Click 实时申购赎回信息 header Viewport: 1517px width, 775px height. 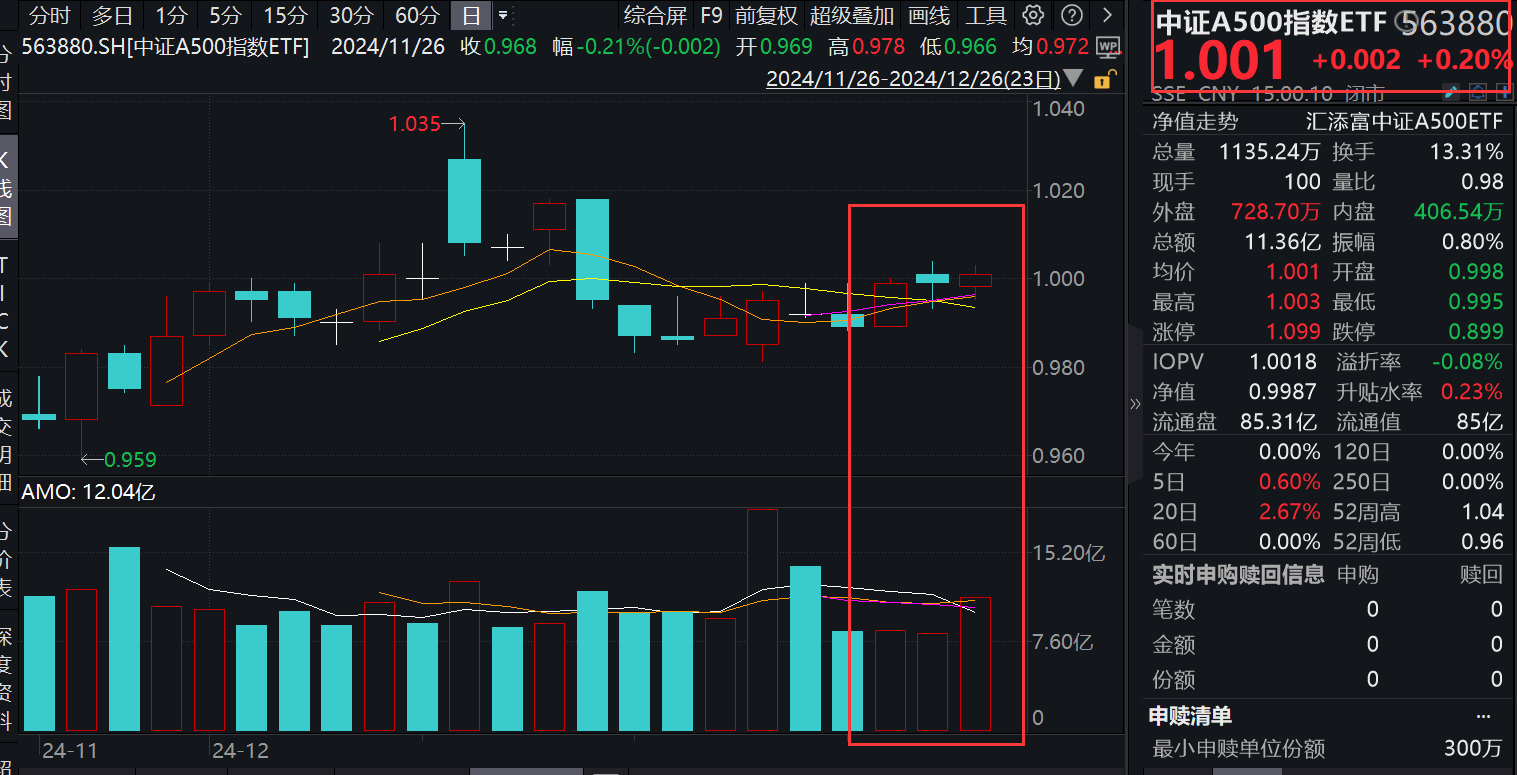(1238, 574)
